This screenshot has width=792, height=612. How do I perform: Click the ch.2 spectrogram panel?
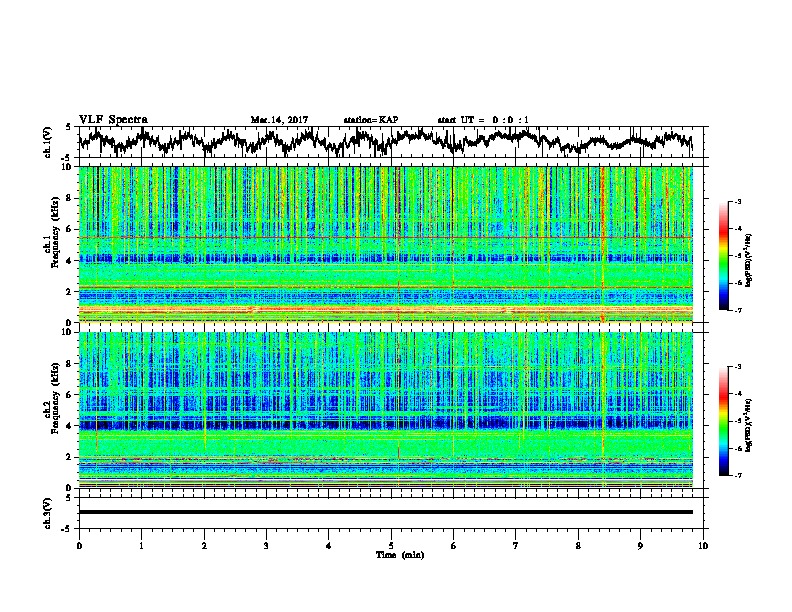(x=386, y=410)
